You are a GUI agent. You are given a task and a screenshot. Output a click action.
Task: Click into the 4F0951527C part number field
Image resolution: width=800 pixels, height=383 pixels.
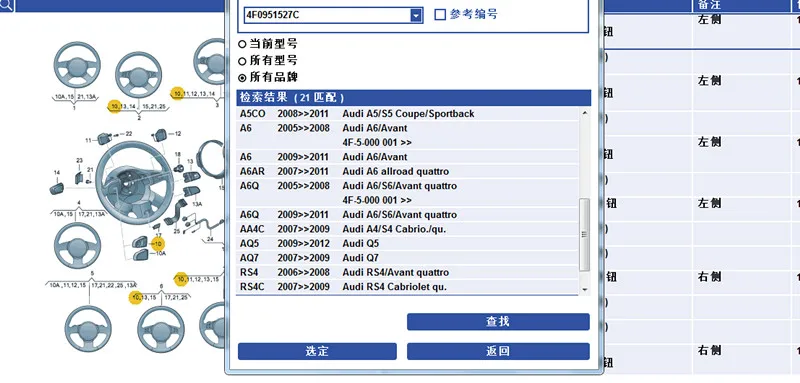pyautogui.click(x=328, y=15)
